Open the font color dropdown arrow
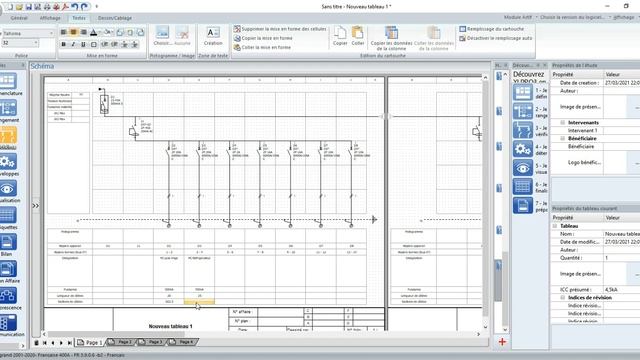This screenshot has height=360, width=640. 99,33
